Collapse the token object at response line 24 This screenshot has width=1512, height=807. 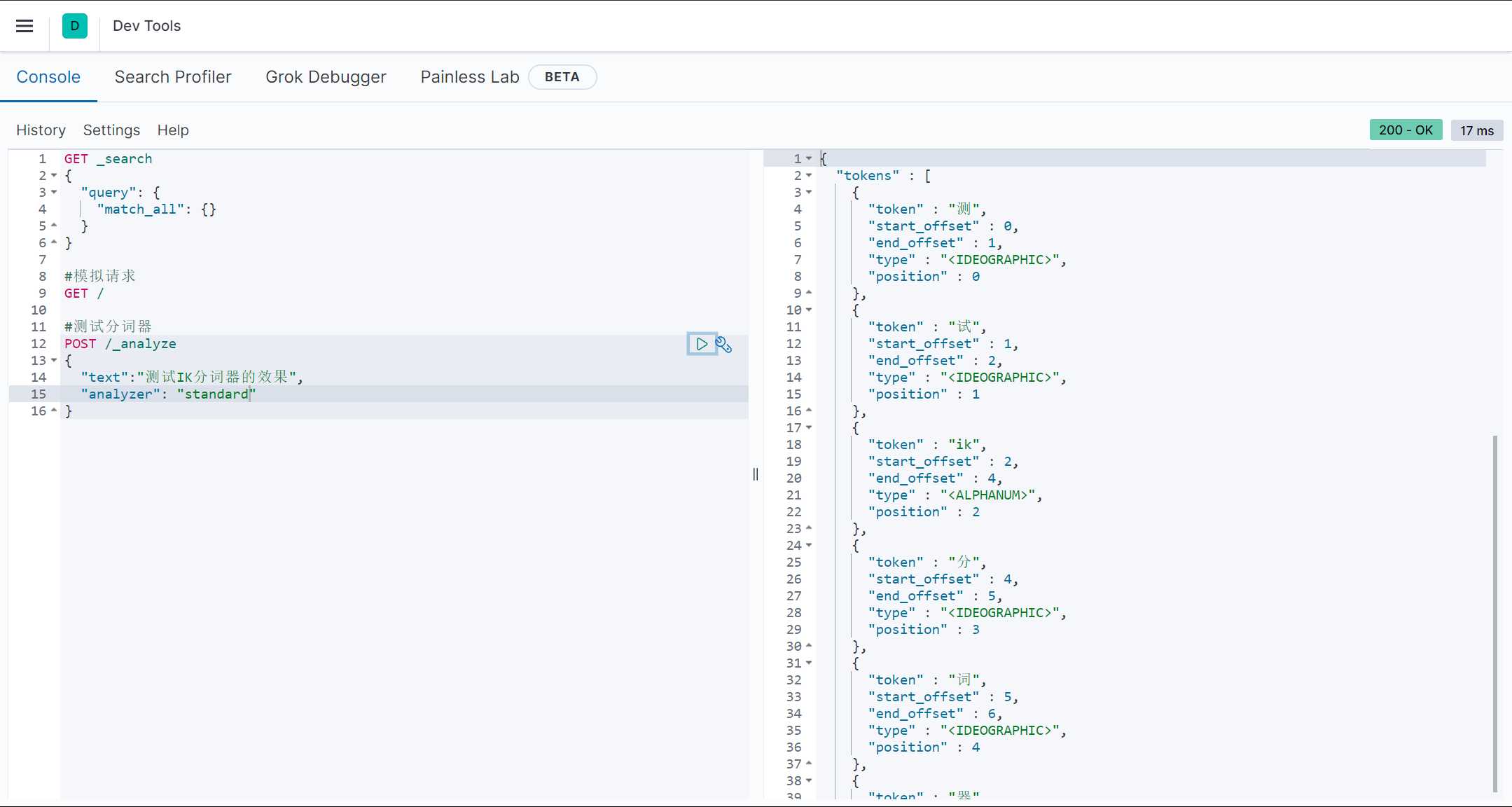tap(809, 546)
